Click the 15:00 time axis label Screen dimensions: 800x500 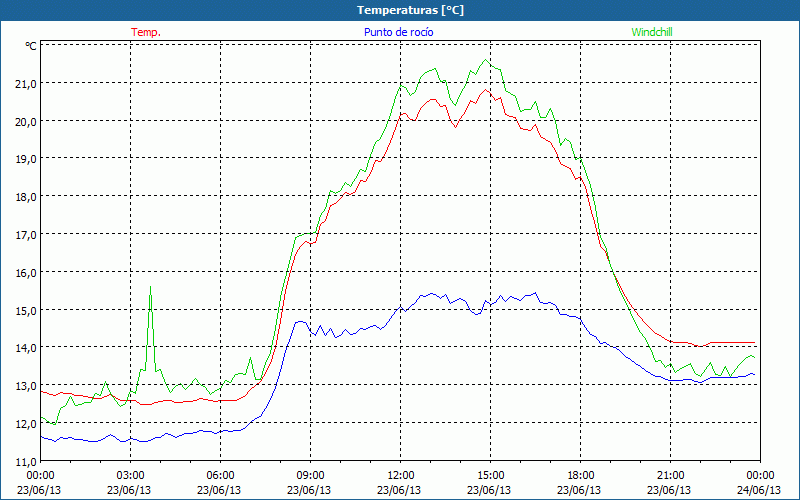coord(490,476)
